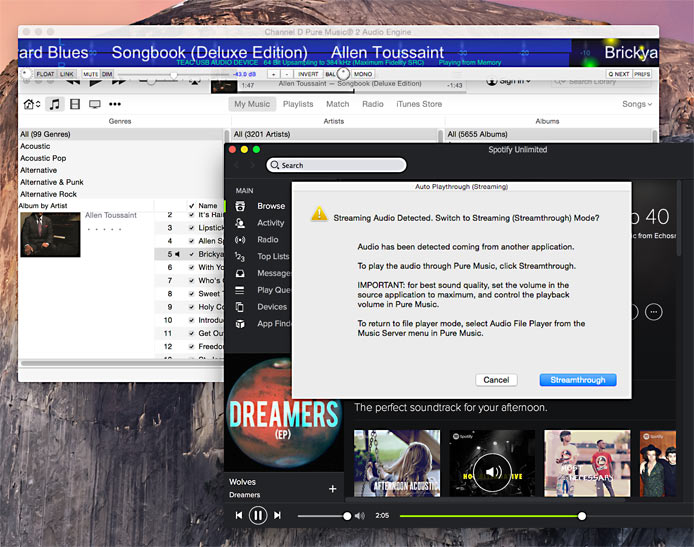Toggle MONO in Pure Music
Viewport: 694px width, 547px height.
363,74
